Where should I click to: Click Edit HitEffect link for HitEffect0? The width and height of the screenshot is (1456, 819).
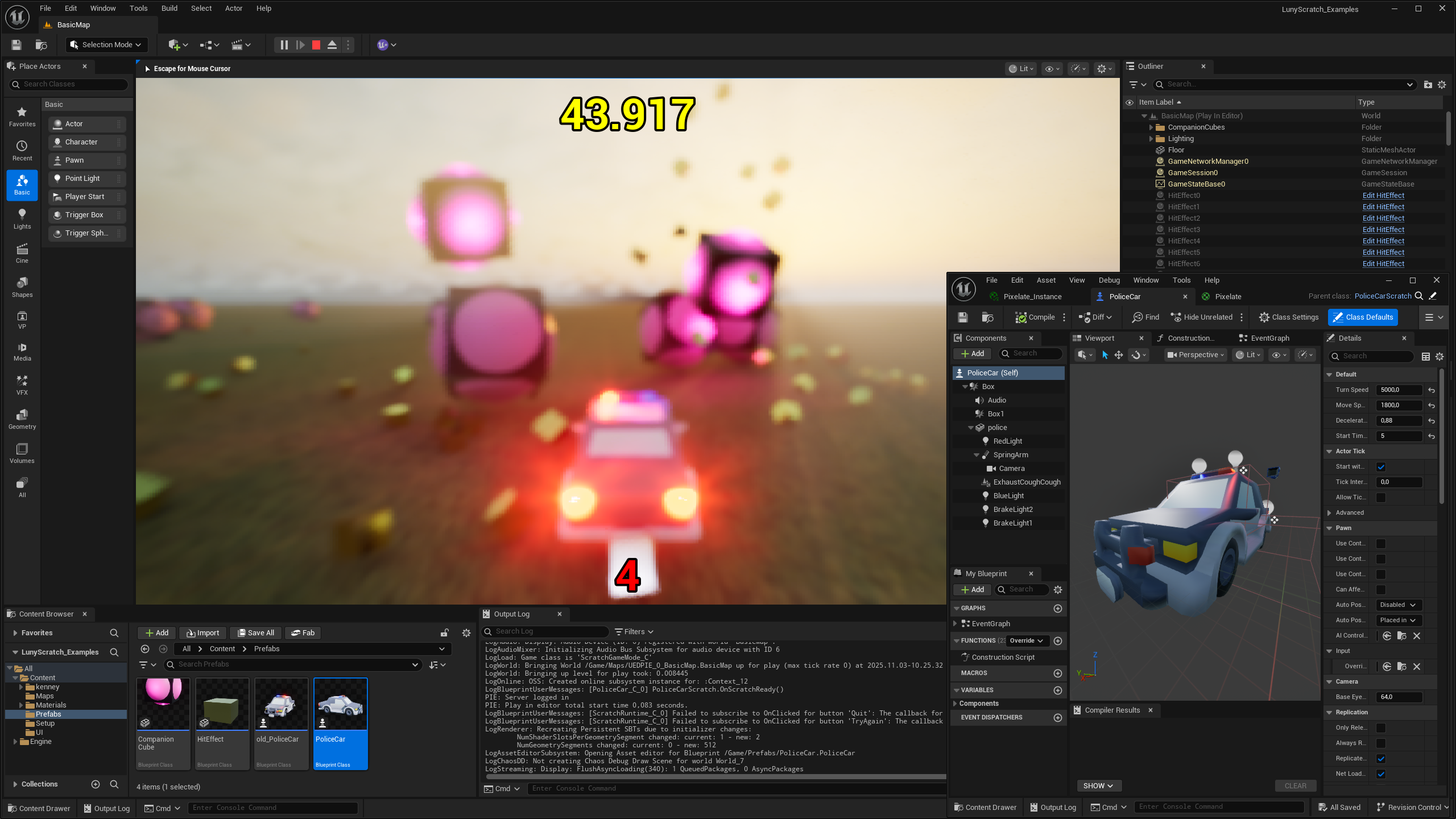(x=1383, y=195)
